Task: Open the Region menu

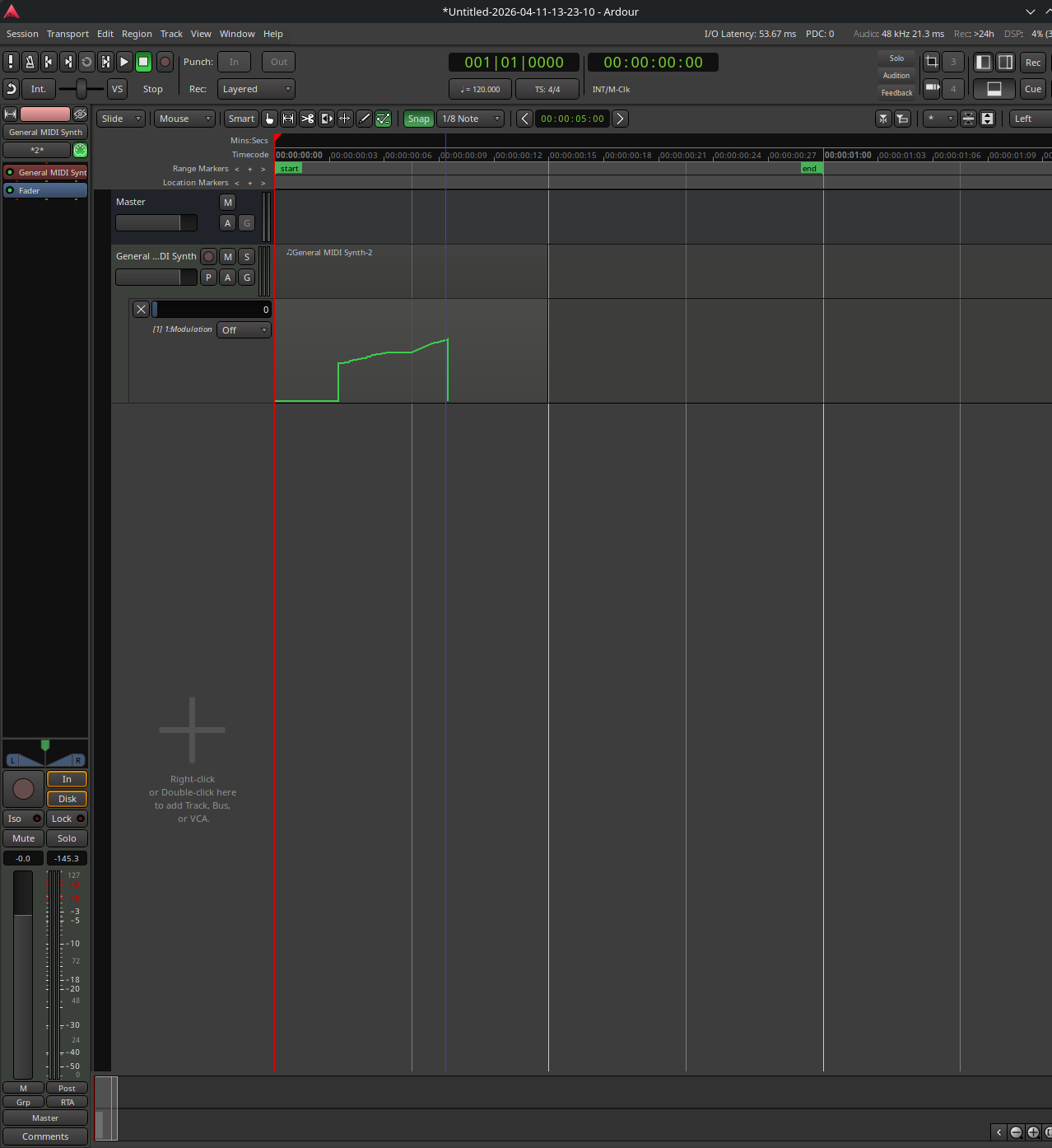Action: [x=137, y=34]
